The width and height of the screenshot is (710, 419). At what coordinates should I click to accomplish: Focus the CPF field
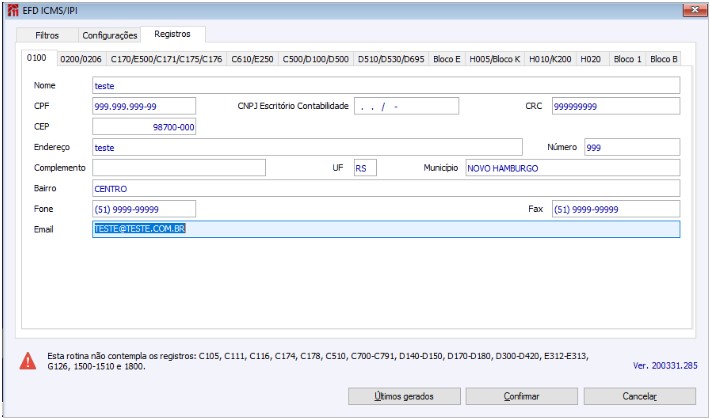point(144,106)
